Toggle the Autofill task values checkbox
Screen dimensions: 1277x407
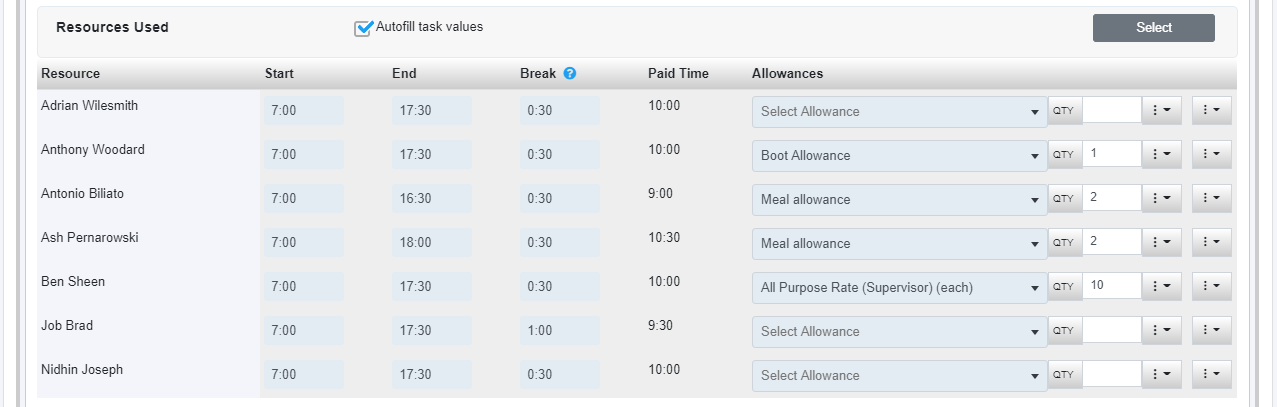coord(363,28)
